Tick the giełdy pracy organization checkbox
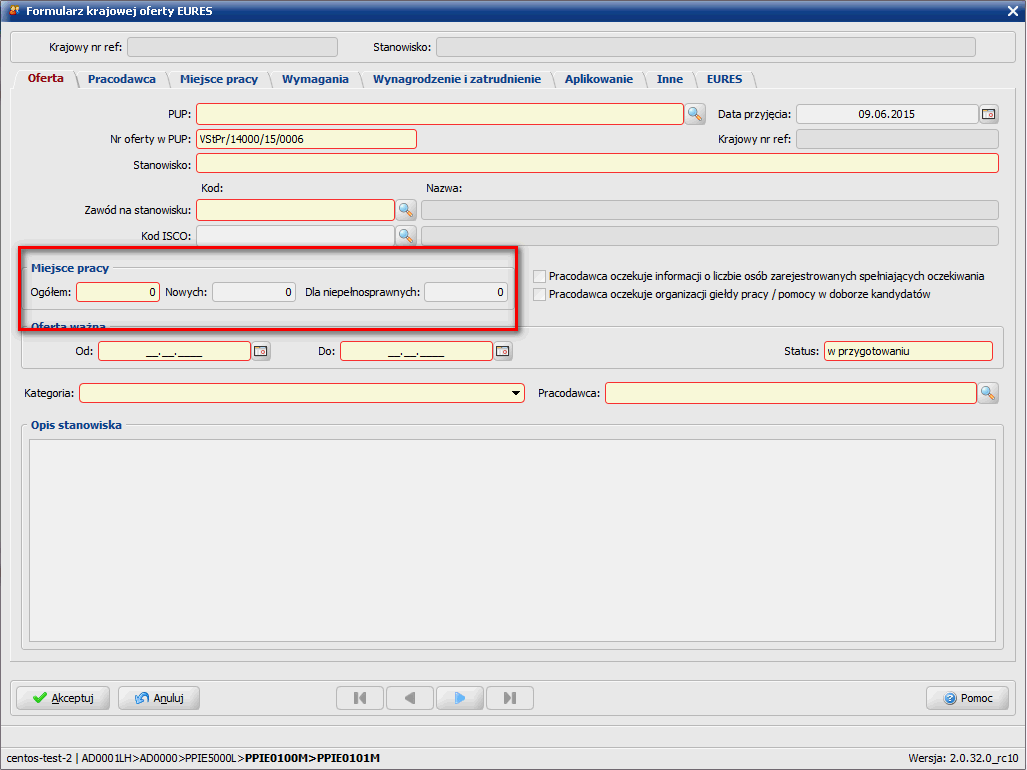The height and width of the screenshot is (770, 1027). tap(539, 295)
